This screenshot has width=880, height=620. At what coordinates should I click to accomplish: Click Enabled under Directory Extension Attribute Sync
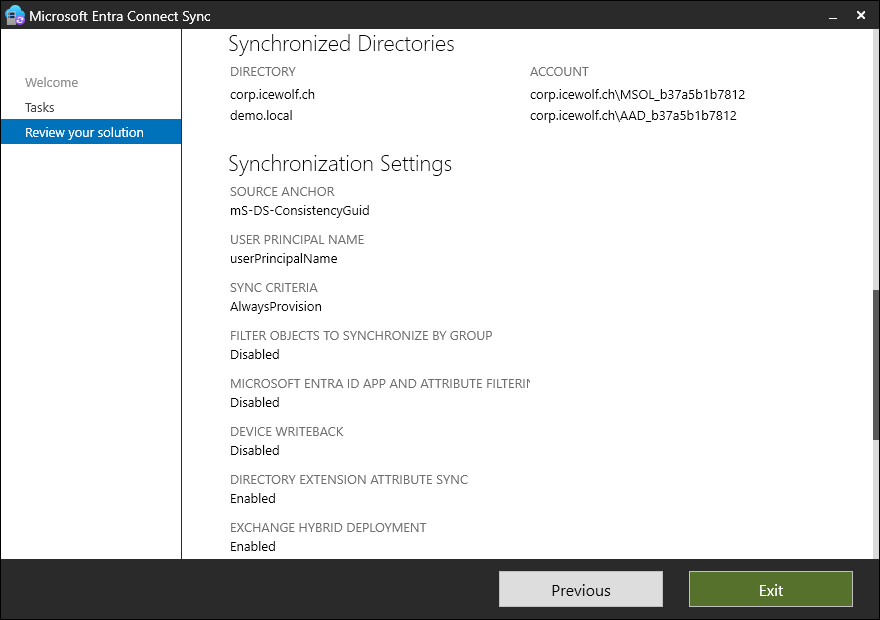[253, 499]
